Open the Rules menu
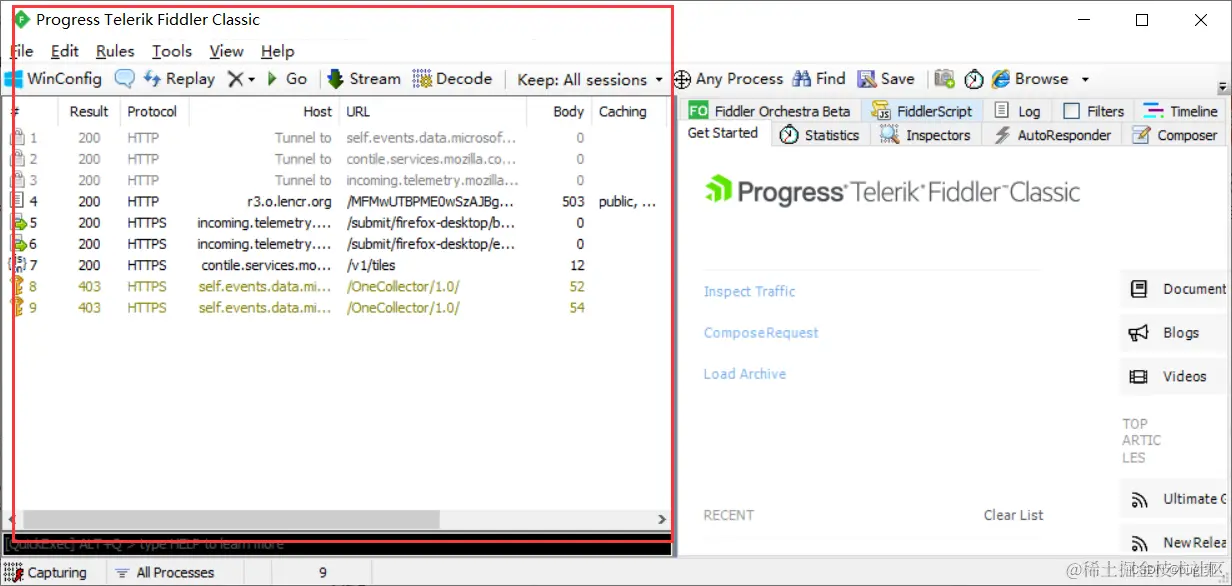Image resolution: width=1232 pixels, height=586 pixels. pyautogui.click(x=115, y=51)
